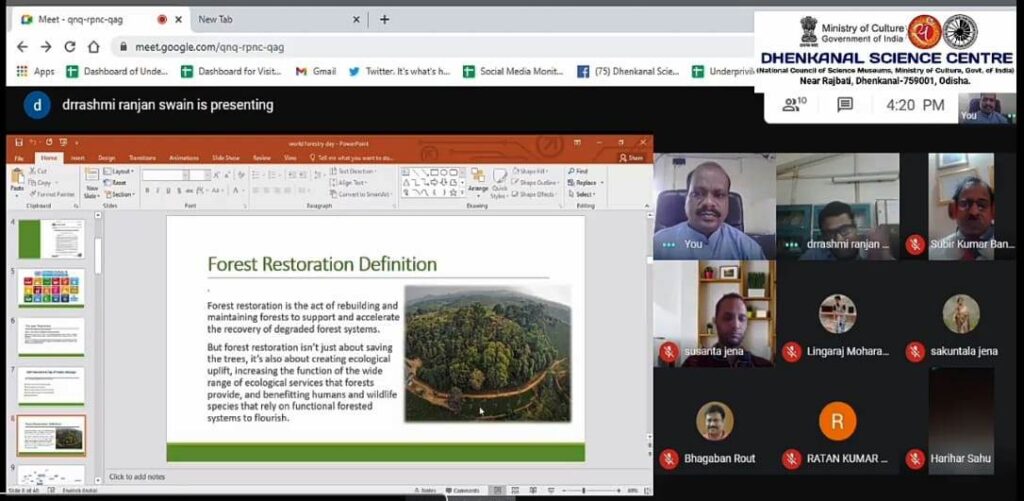The width and height of the screenshot is (1024, 501).
Task: Click the browser home icon
Action: click(93, 47)
